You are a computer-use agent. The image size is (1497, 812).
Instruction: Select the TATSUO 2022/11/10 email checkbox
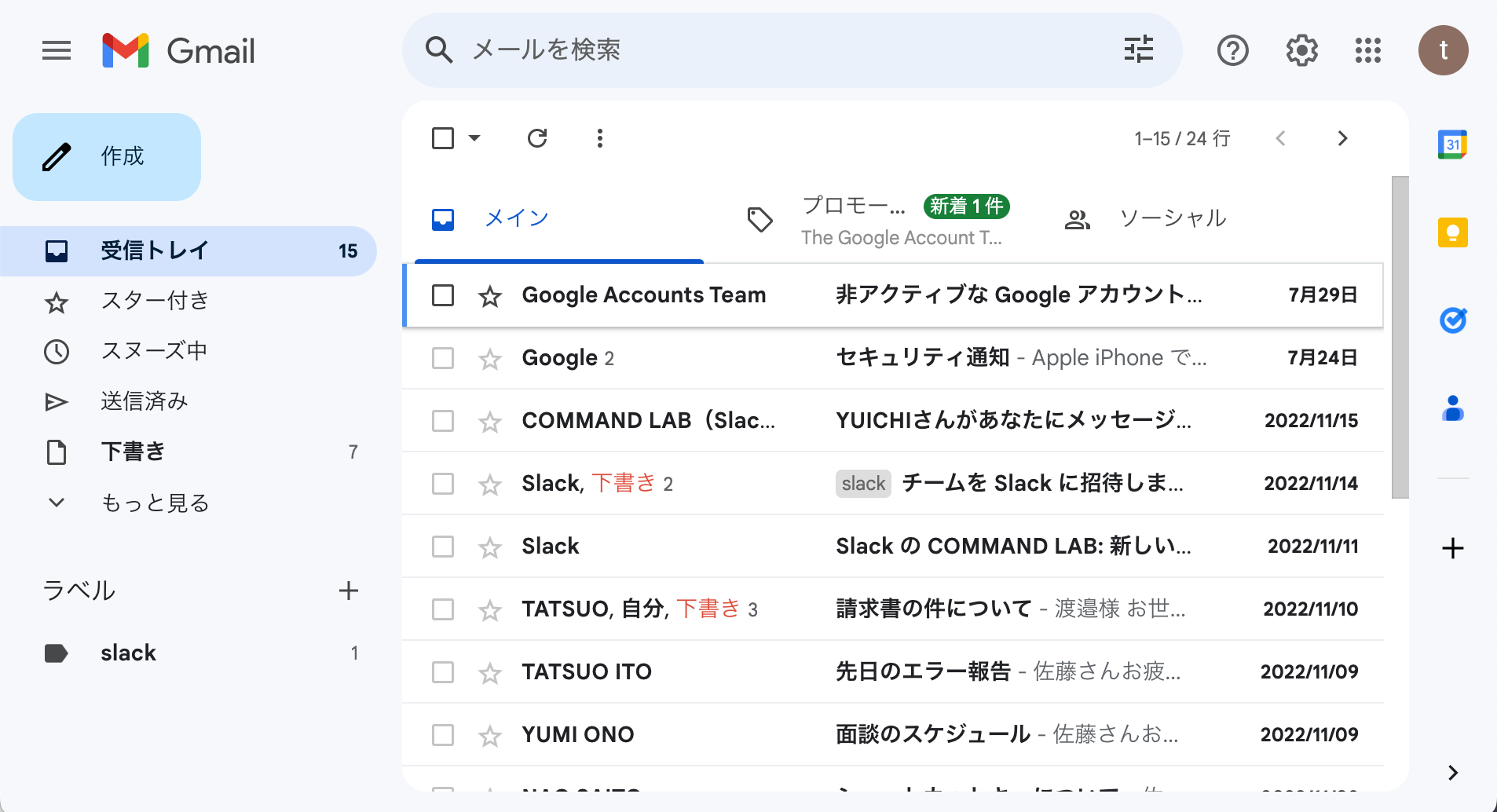click(443, 609)
